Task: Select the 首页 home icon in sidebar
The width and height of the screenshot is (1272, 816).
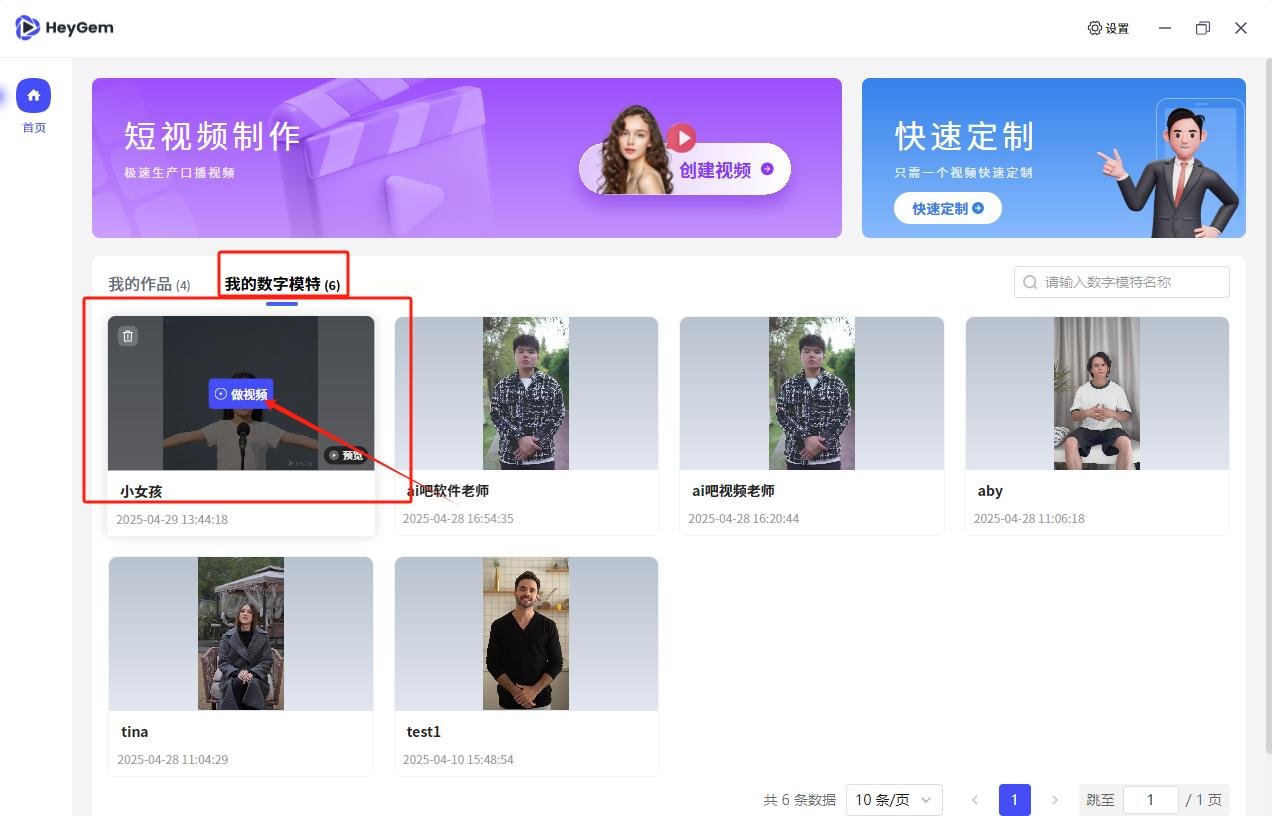Action: coord(34,93)
